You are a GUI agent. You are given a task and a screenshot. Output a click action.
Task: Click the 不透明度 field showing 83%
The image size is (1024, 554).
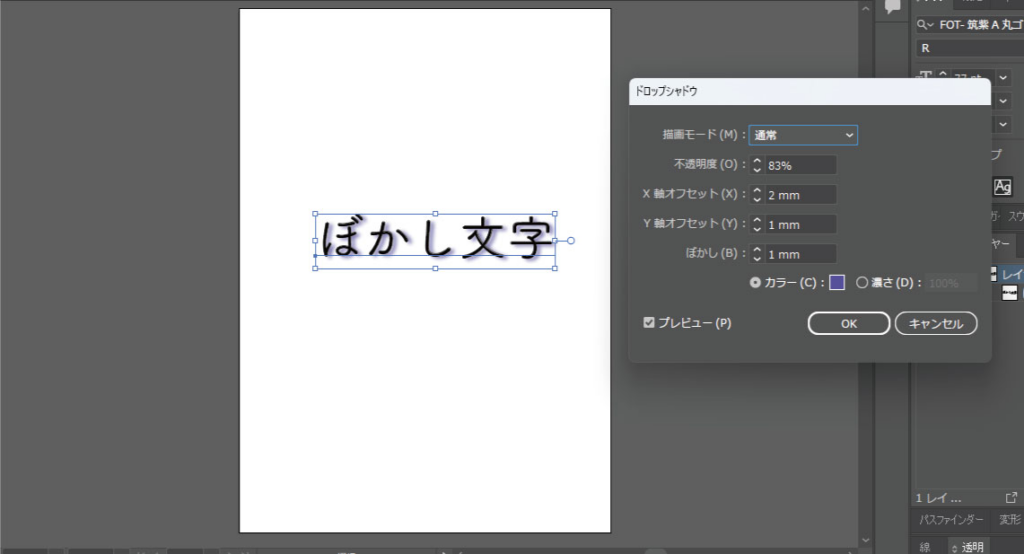[x=801, y=165]
